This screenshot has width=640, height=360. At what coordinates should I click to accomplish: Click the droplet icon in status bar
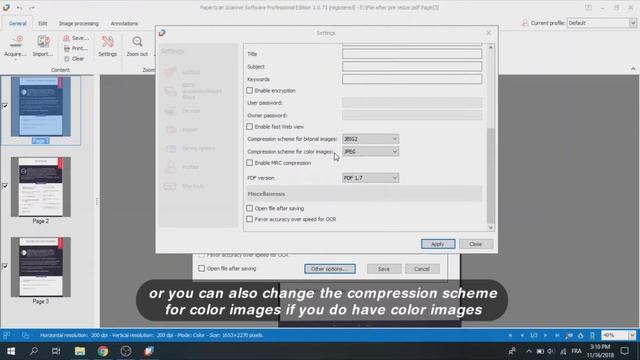pyautogui.click(x=581, y=336)
